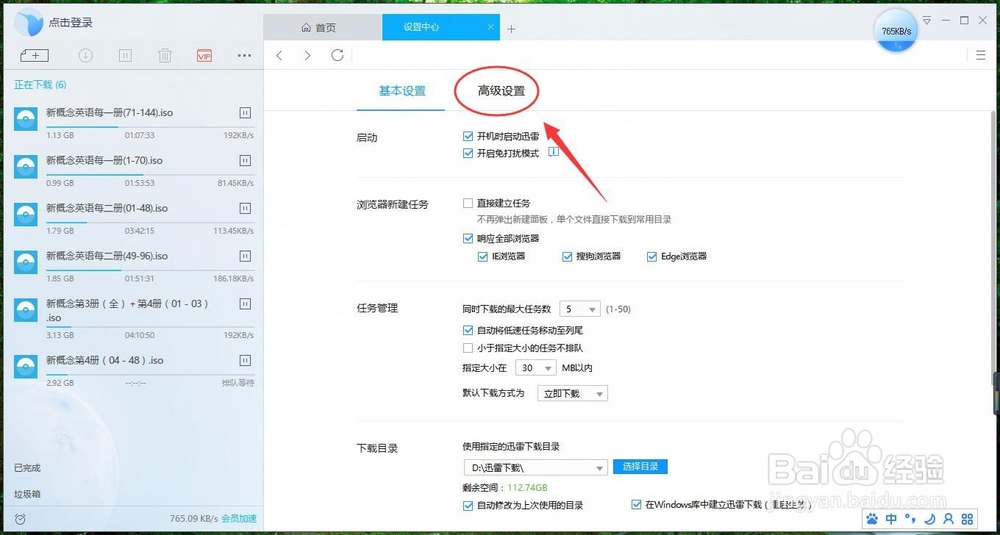
Task: Open the title bar dropdown triangle menu
Action: (x=927, y=21)
